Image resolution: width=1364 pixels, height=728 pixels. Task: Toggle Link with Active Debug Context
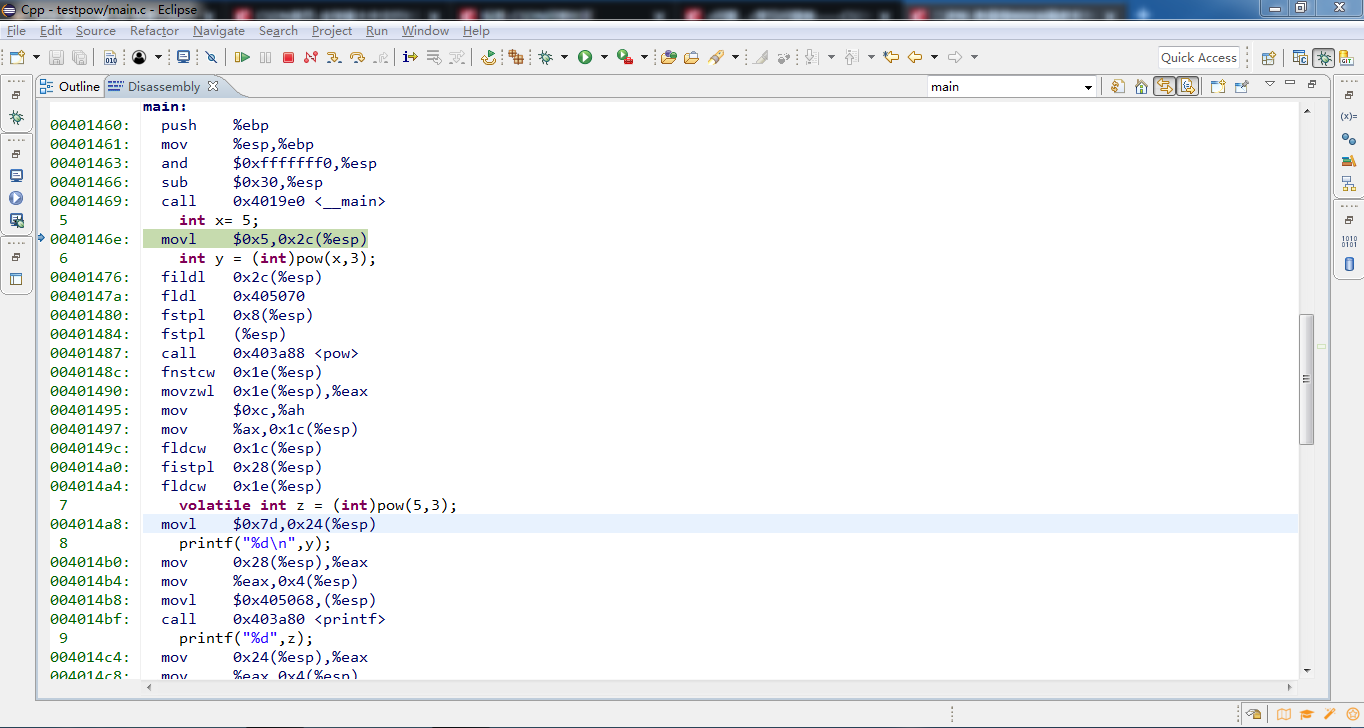point(1164,87)
